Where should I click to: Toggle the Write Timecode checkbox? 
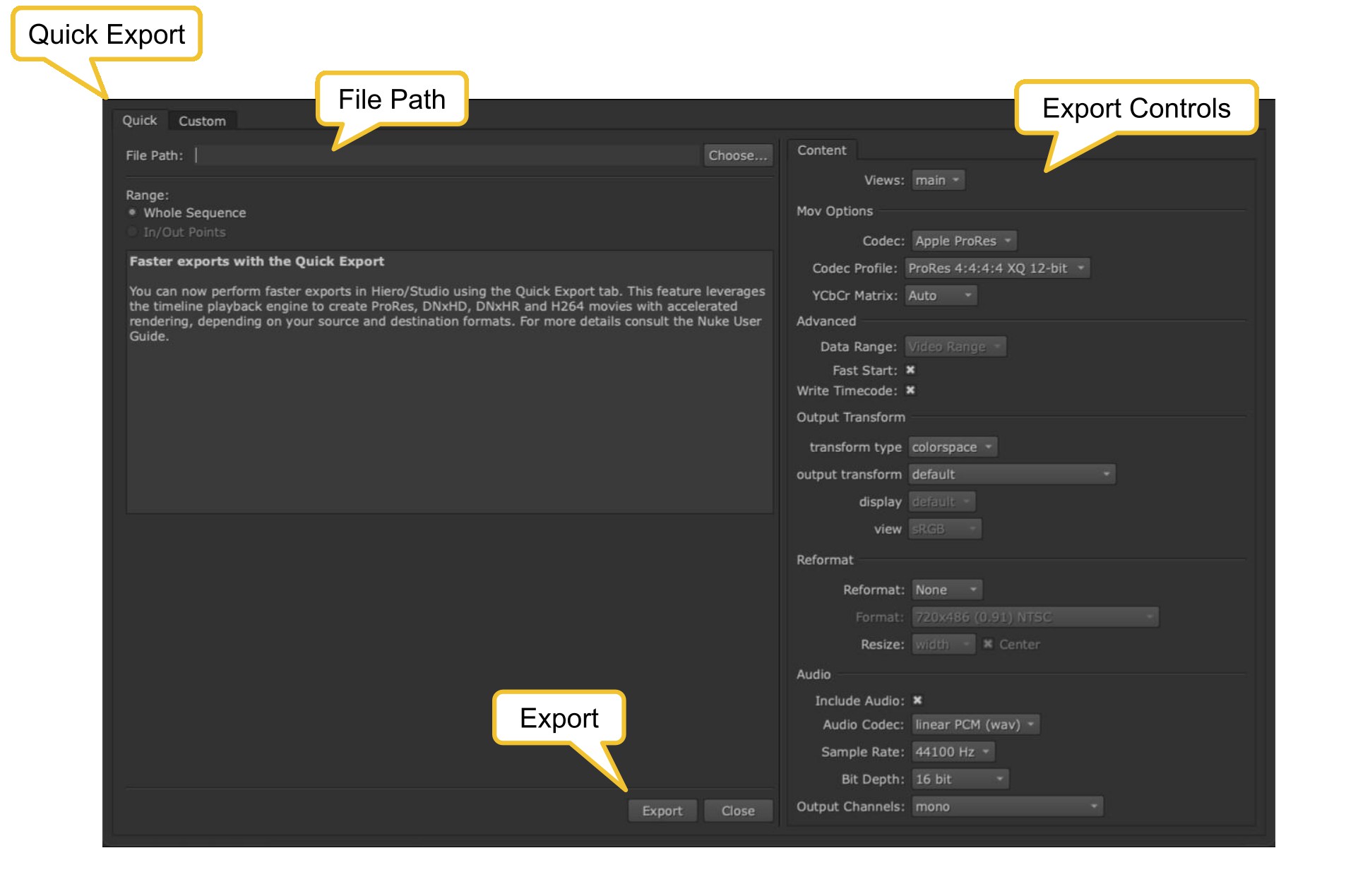coord(910,390)
